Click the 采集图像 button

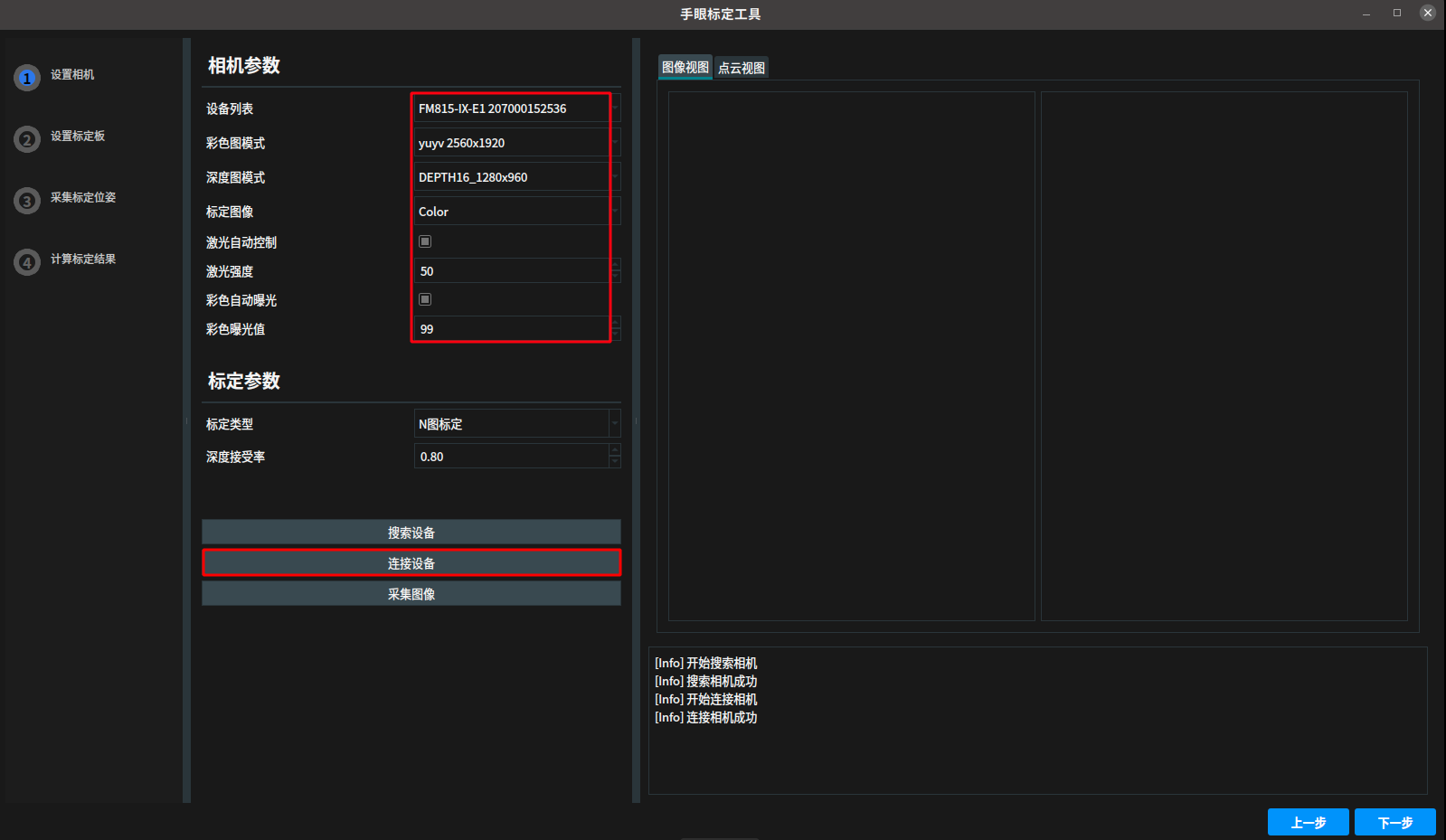[411, 594]
